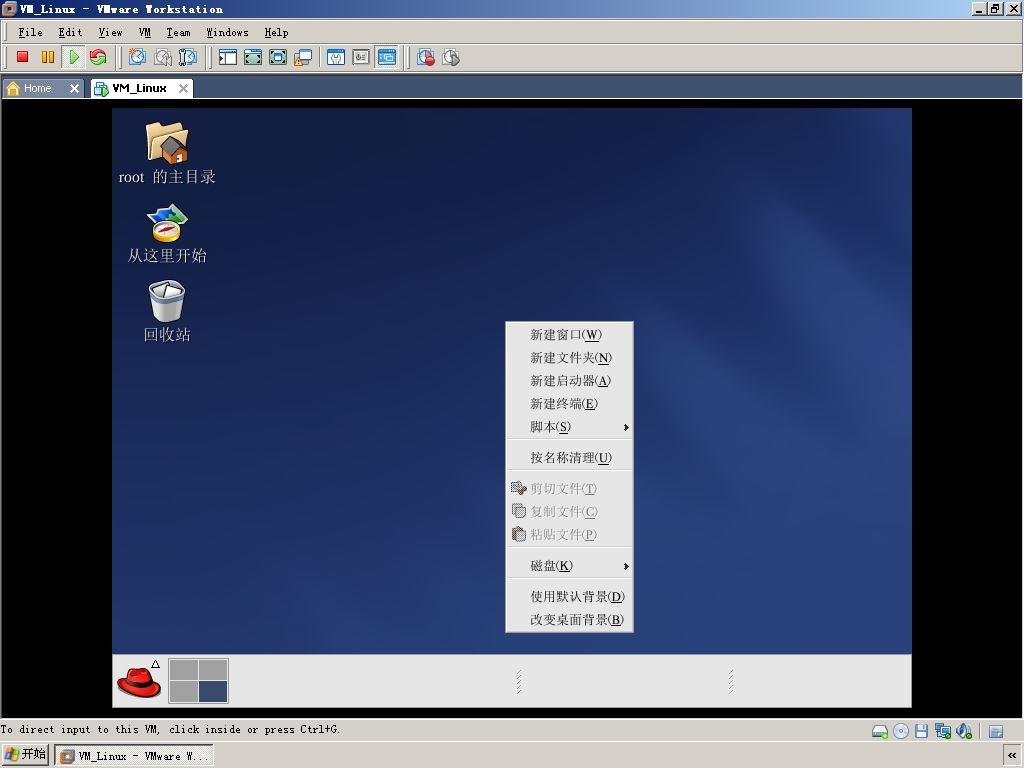Click the message log status icon

[996, 731]
